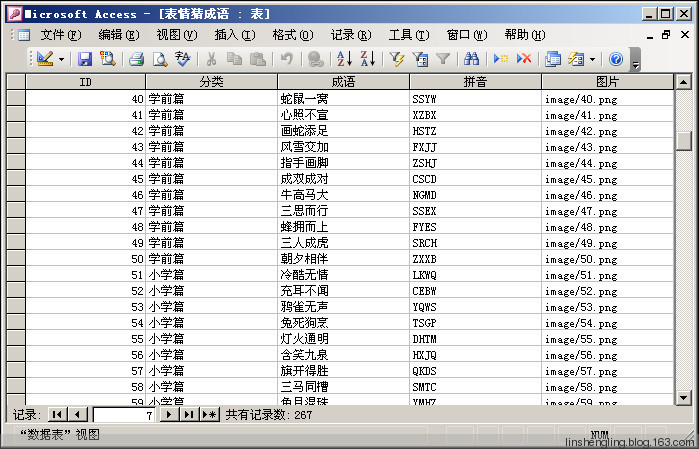
Task: Click the Print Preview icon
Action: point(160,59)
